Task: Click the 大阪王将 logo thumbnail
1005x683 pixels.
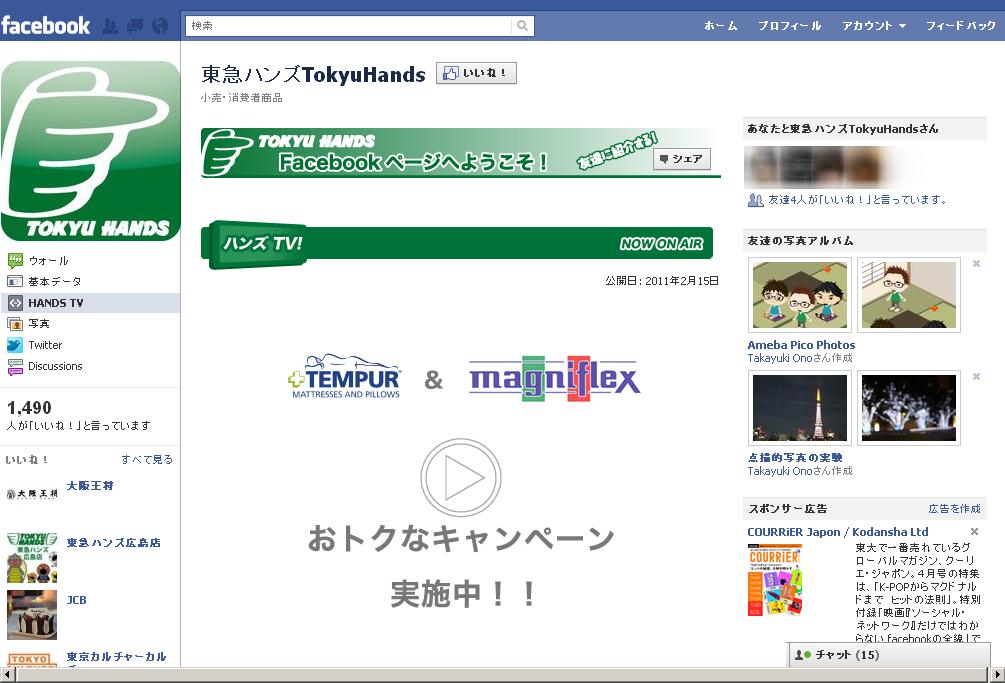Action: coord(32,494)
